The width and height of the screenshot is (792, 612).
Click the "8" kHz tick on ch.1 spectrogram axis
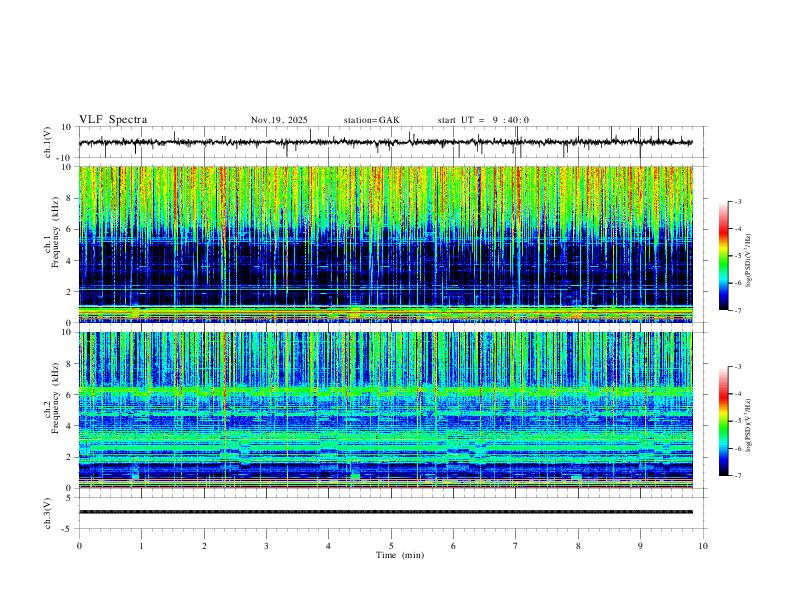[x=70, y=198]
